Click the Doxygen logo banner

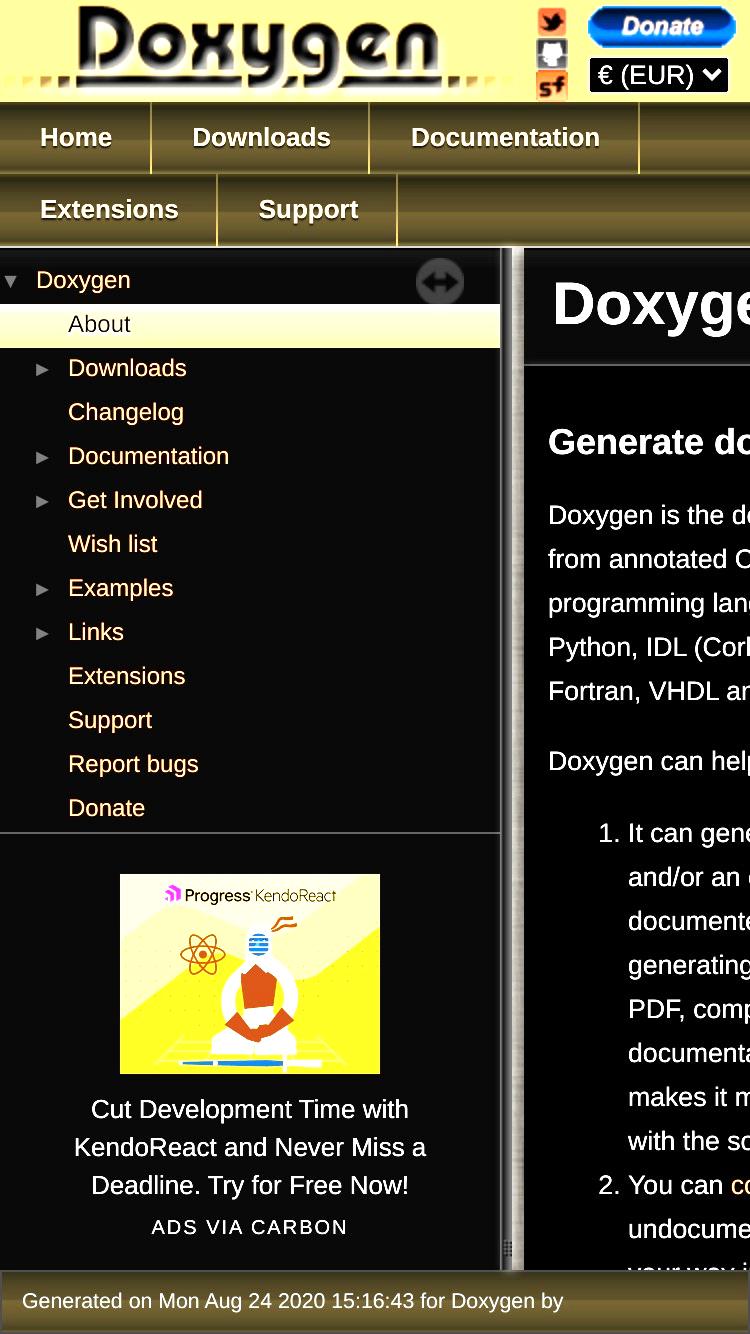260,48
